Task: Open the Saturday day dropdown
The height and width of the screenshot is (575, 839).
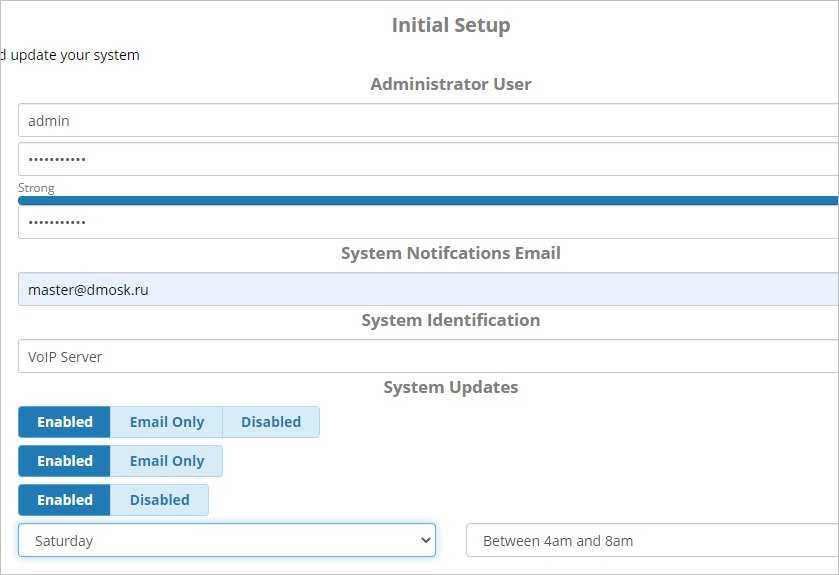Action: (x=220, y=540)
